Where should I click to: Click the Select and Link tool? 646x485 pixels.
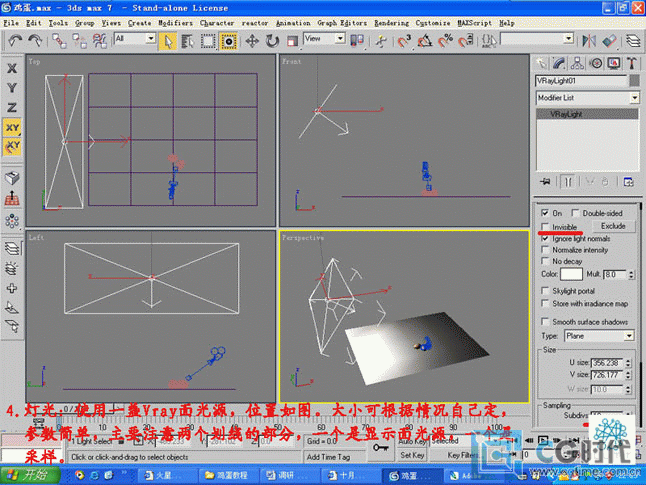pos(59,41)
